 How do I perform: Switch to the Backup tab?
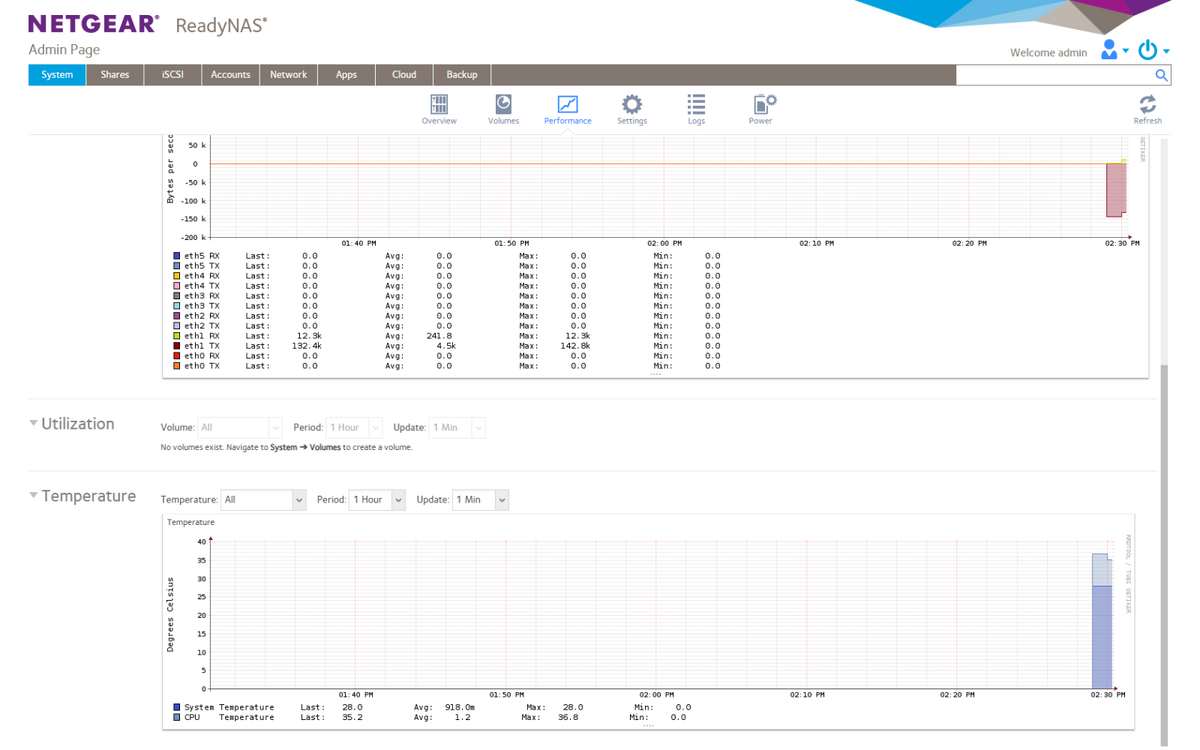[x=462, y=75]
